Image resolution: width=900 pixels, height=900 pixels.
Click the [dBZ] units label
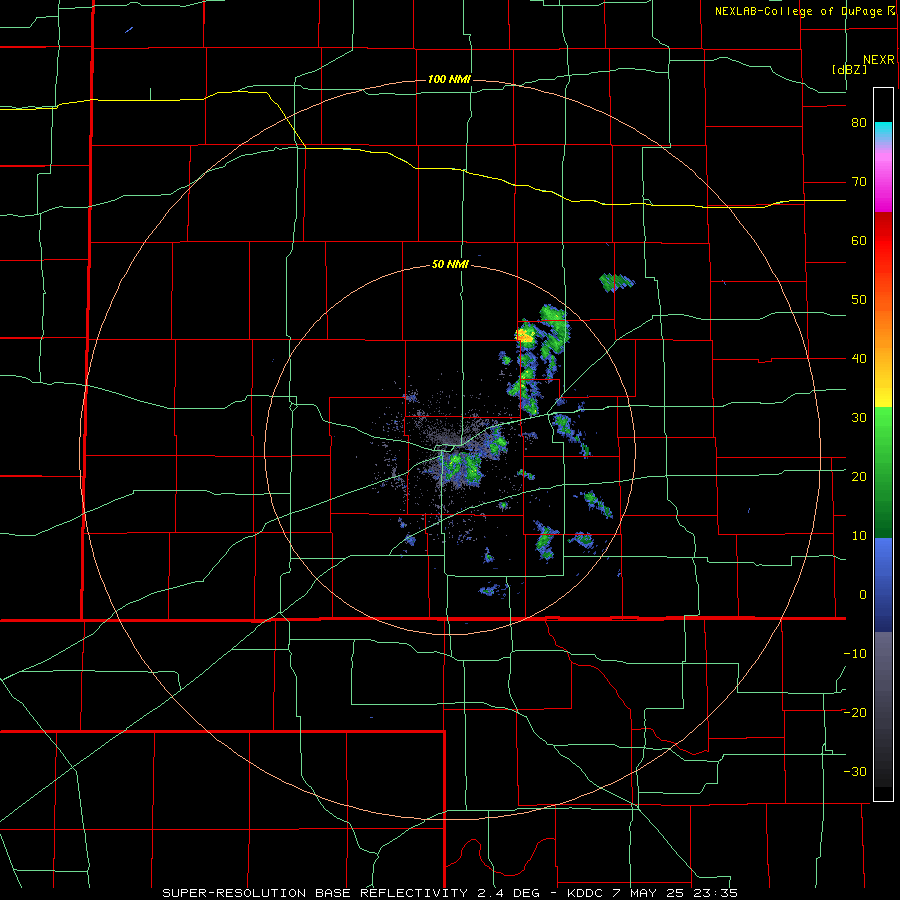[x=849, y=69]
